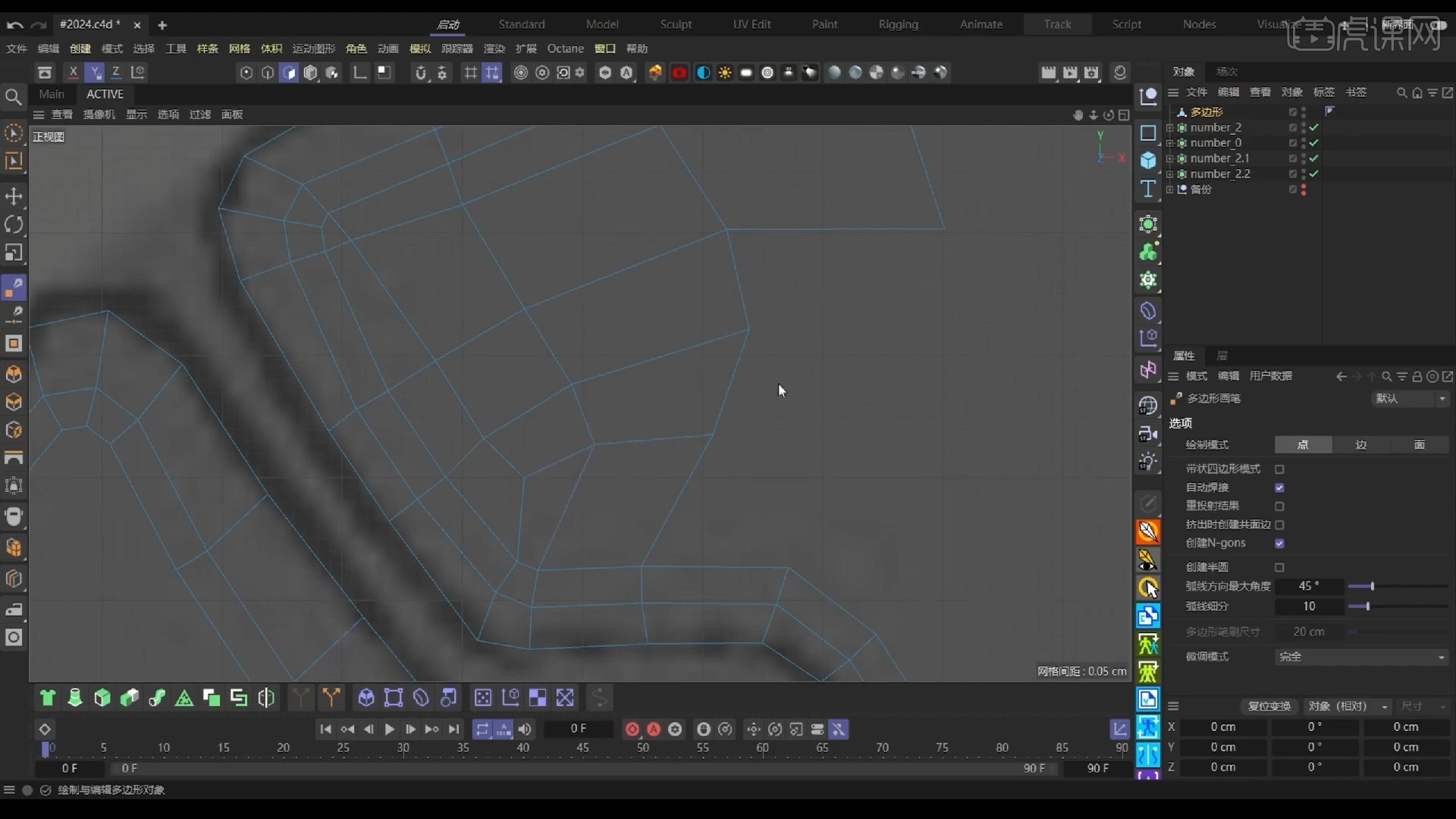This screenshot has height=819, width=1456.
Task: Open 微调模式 完全 dropdown
Action: point(1362,657)
